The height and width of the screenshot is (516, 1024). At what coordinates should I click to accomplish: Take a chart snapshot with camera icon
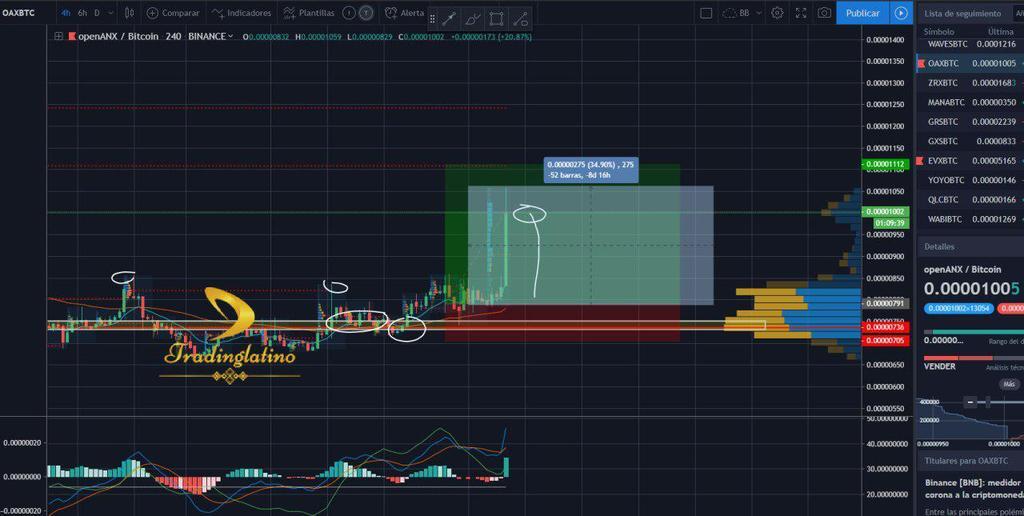(824, 13)
